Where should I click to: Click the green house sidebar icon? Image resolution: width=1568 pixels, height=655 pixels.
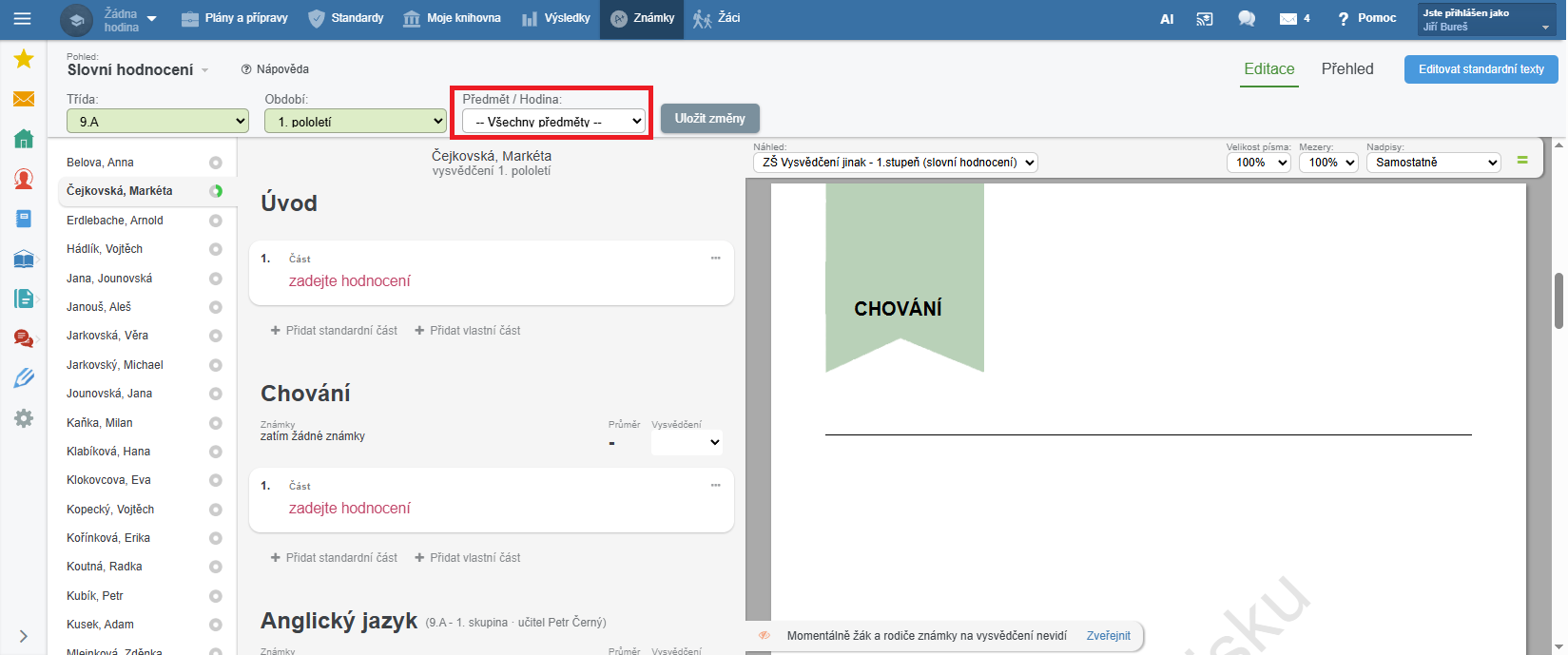click(24, 139)
